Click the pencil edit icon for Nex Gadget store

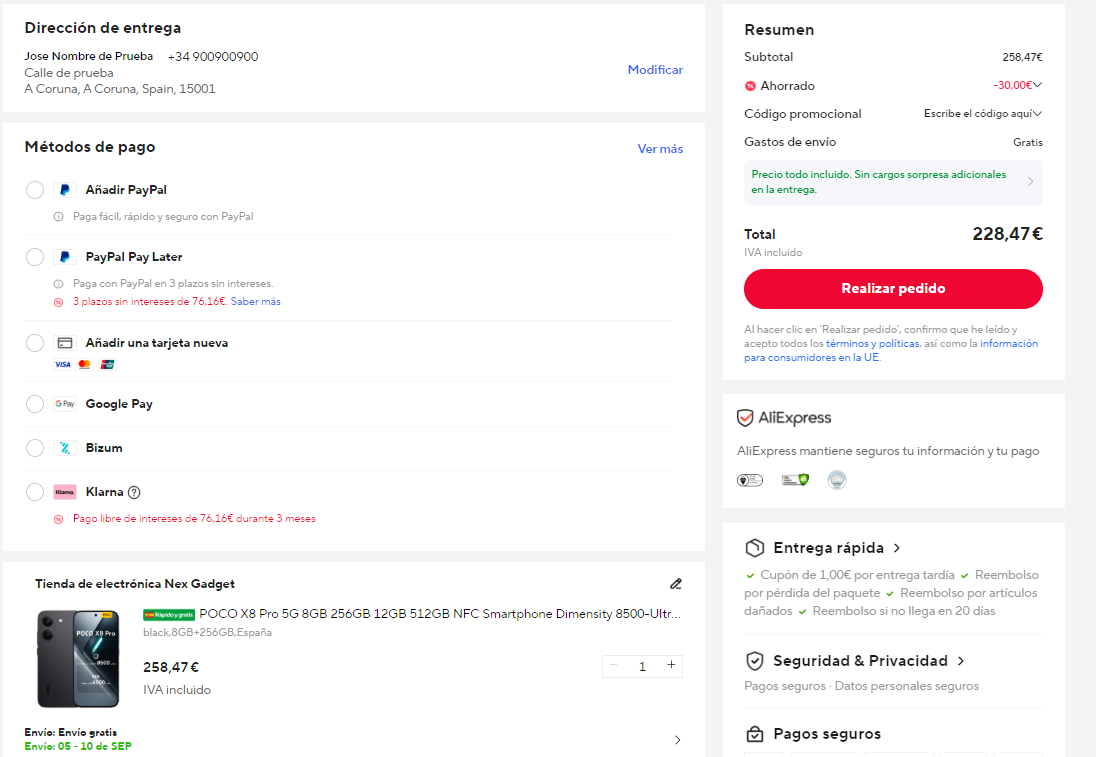click(x=676, y=584)
